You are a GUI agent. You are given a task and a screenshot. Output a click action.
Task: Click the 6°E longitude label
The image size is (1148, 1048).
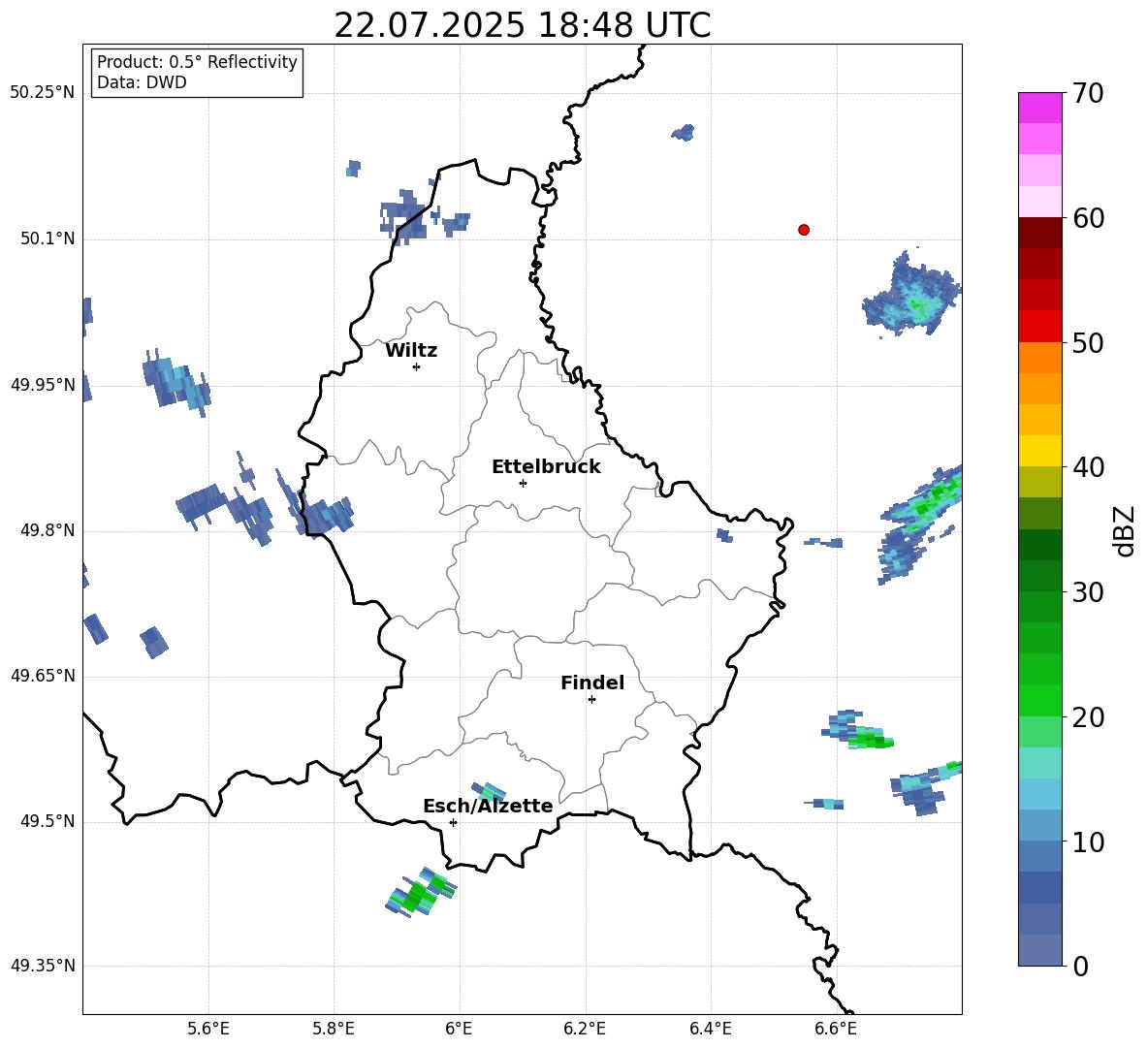pyautogui.click(x=459, y=1029)
